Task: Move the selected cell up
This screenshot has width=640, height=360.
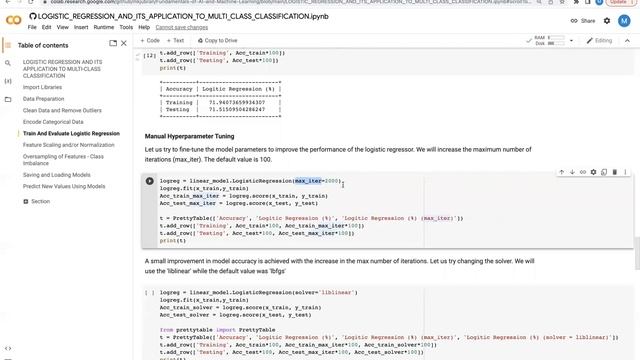Action: click(562, 172)
